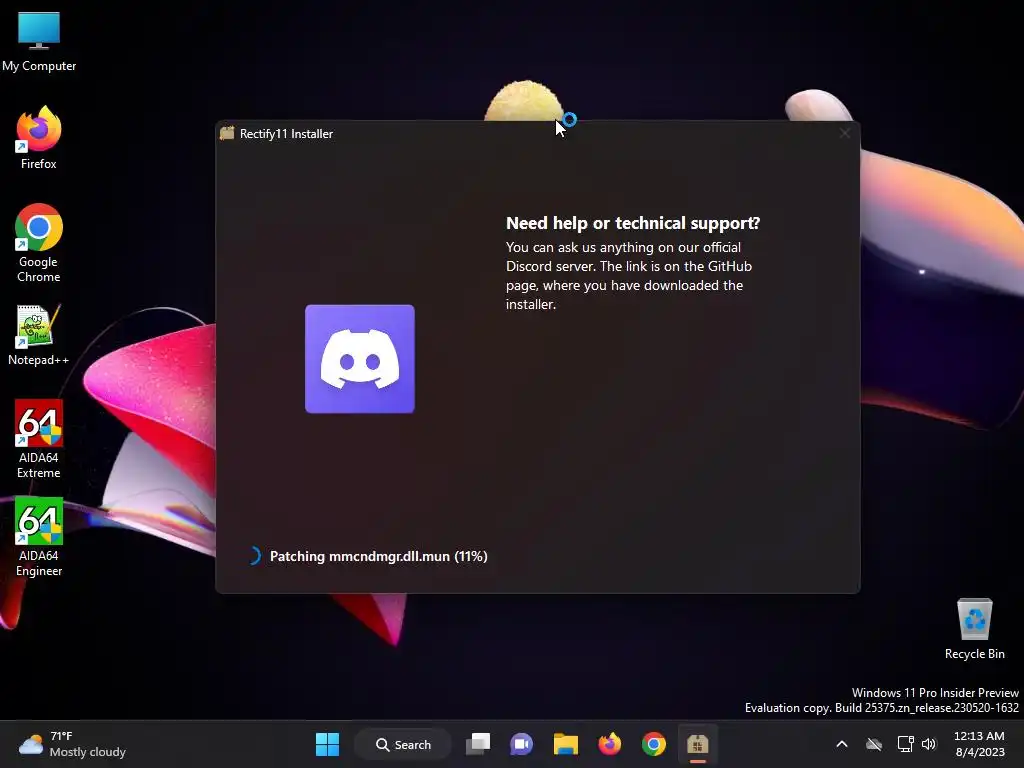Open the volume speaker tray icon

[929, 744]
